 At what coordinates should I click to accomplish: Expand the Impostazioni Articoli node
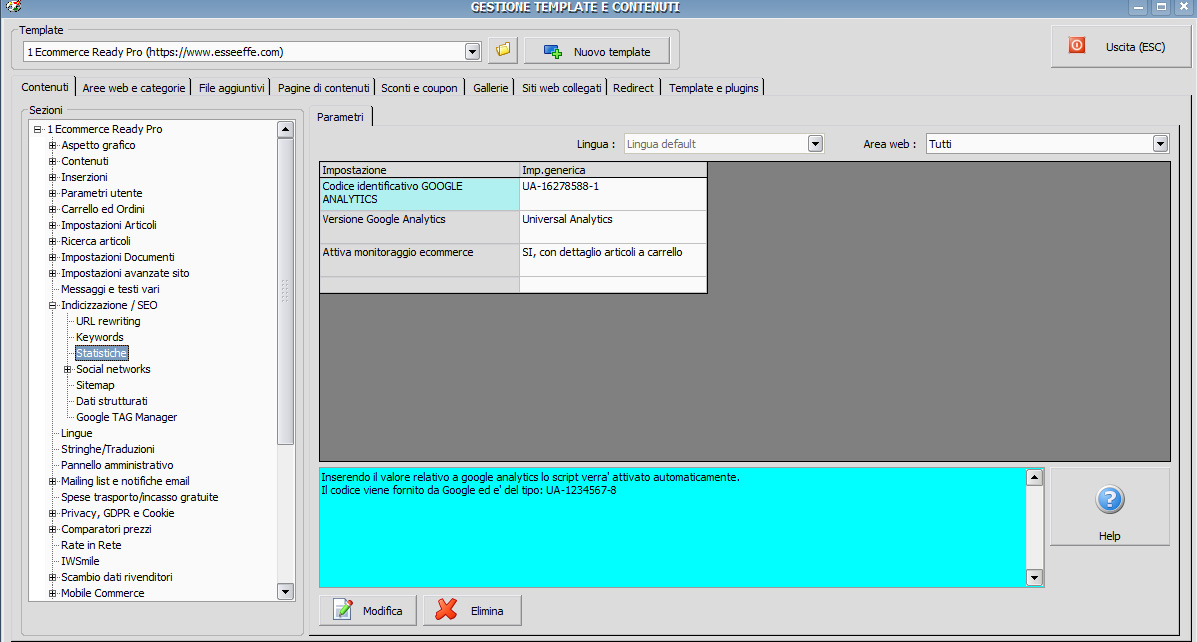[53, 225]
